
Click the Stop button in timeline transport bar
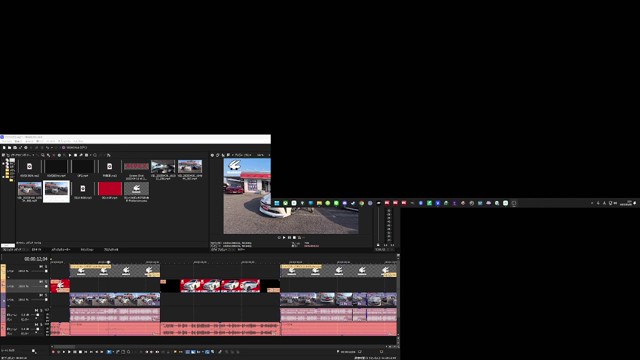80,352
